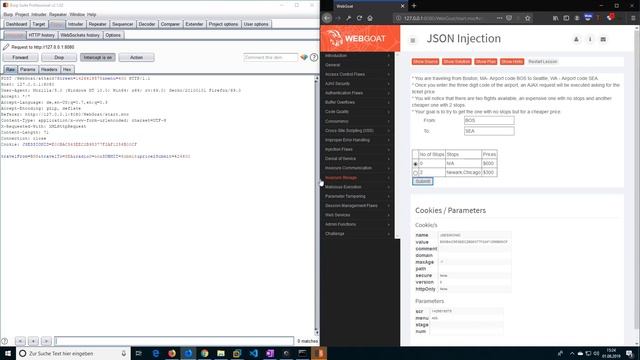Expand Authentication Flaws category

(358, 93)
